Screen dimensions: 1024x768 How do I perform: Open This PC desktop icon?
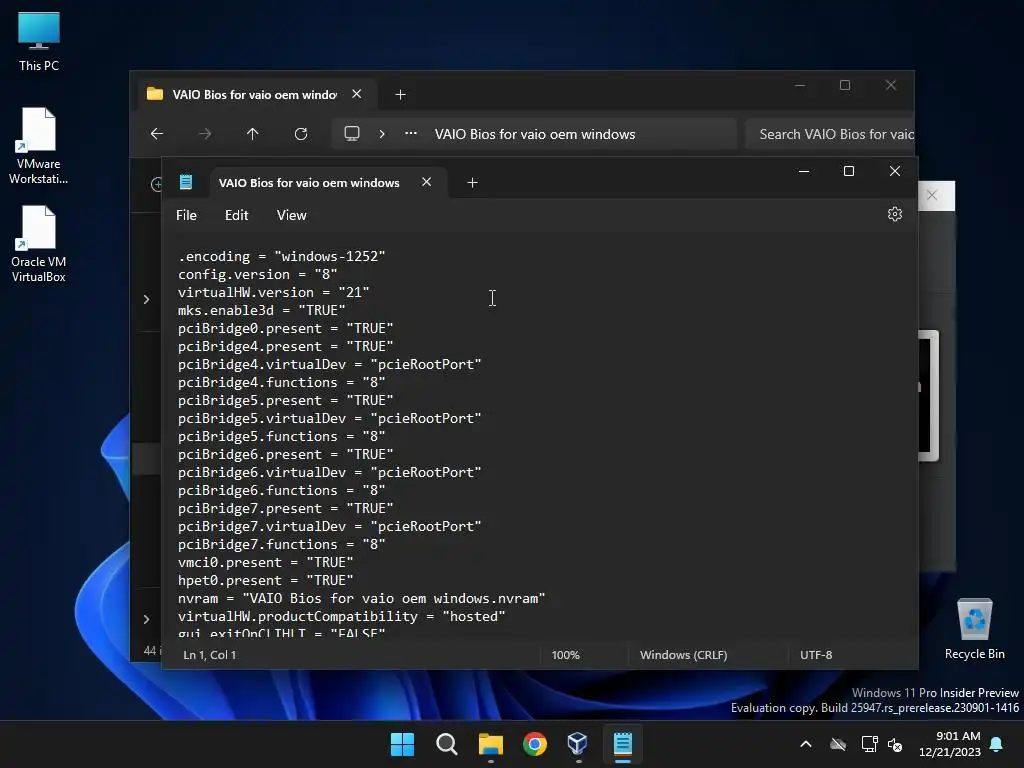(x=39, y=40)
